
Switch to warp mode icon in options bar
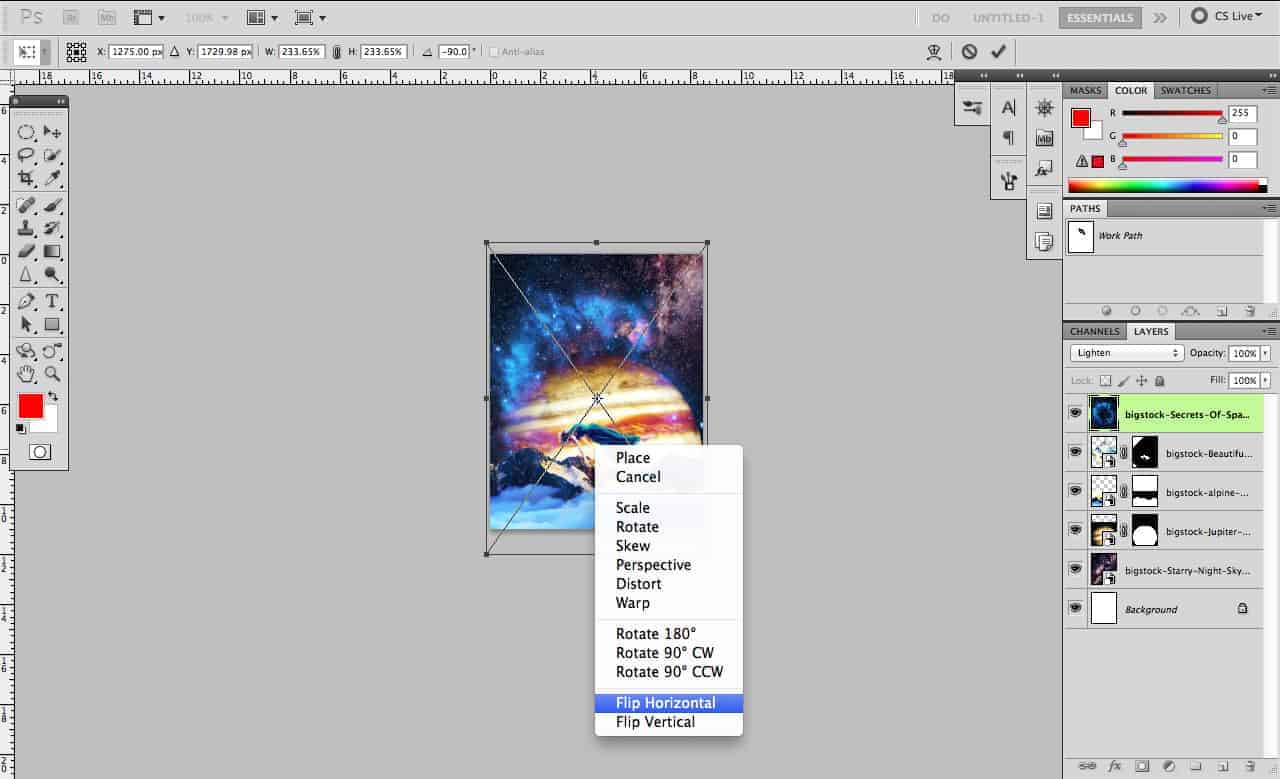pos(935,51)
